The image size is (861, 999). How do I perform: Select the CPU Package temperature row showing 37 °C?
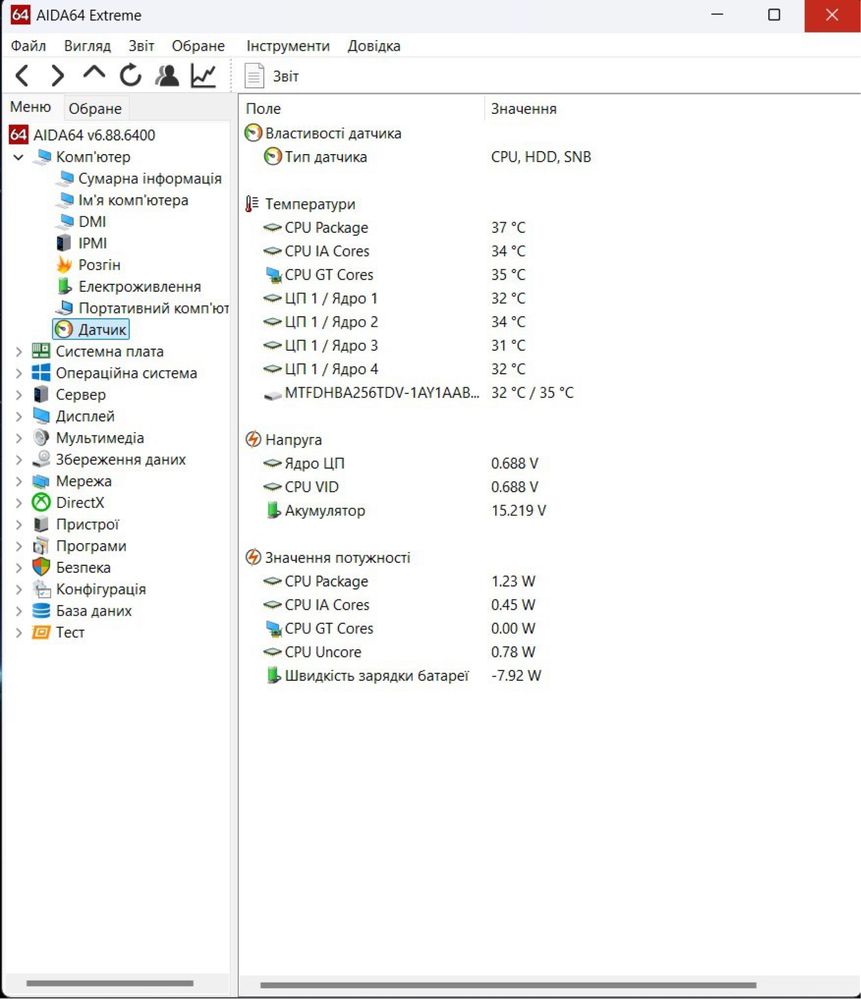click(395, 227)
